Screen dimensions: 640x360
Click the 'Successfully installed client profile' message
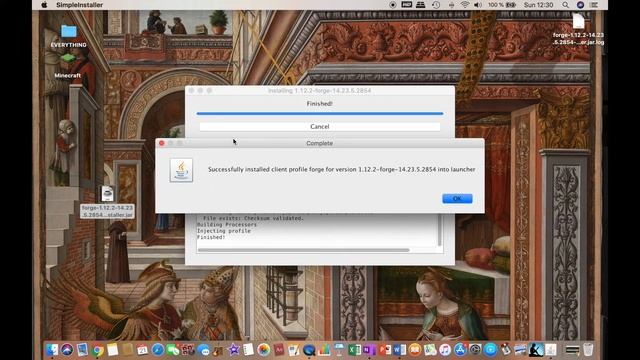click(x=341, y=169)
